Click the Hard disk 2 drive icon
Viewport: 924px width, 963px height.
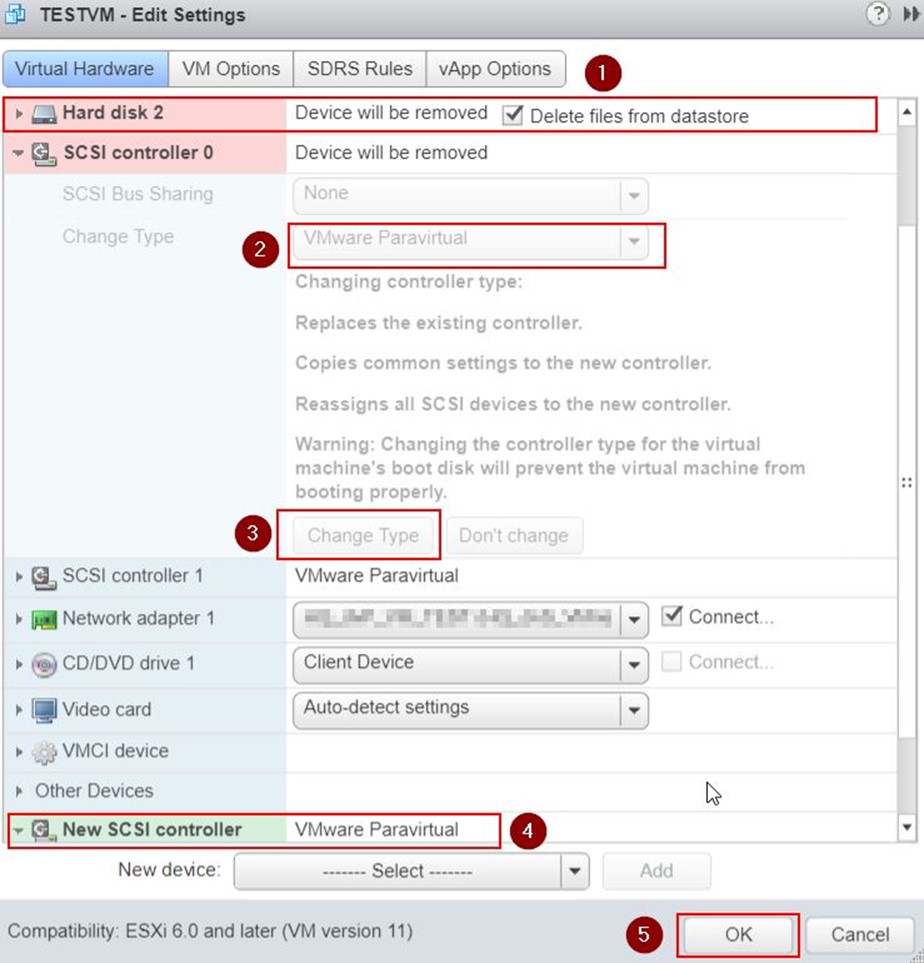point(44,114)
